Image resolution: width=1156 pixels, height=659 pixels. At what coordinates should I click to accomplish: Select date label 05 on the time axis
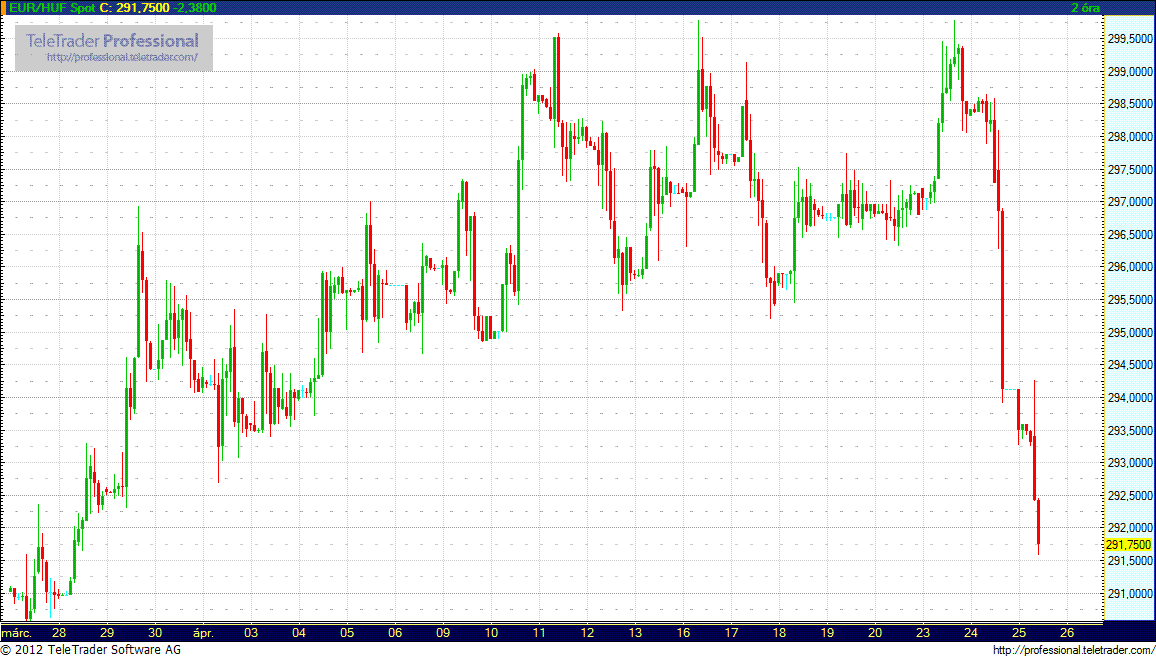347,633
